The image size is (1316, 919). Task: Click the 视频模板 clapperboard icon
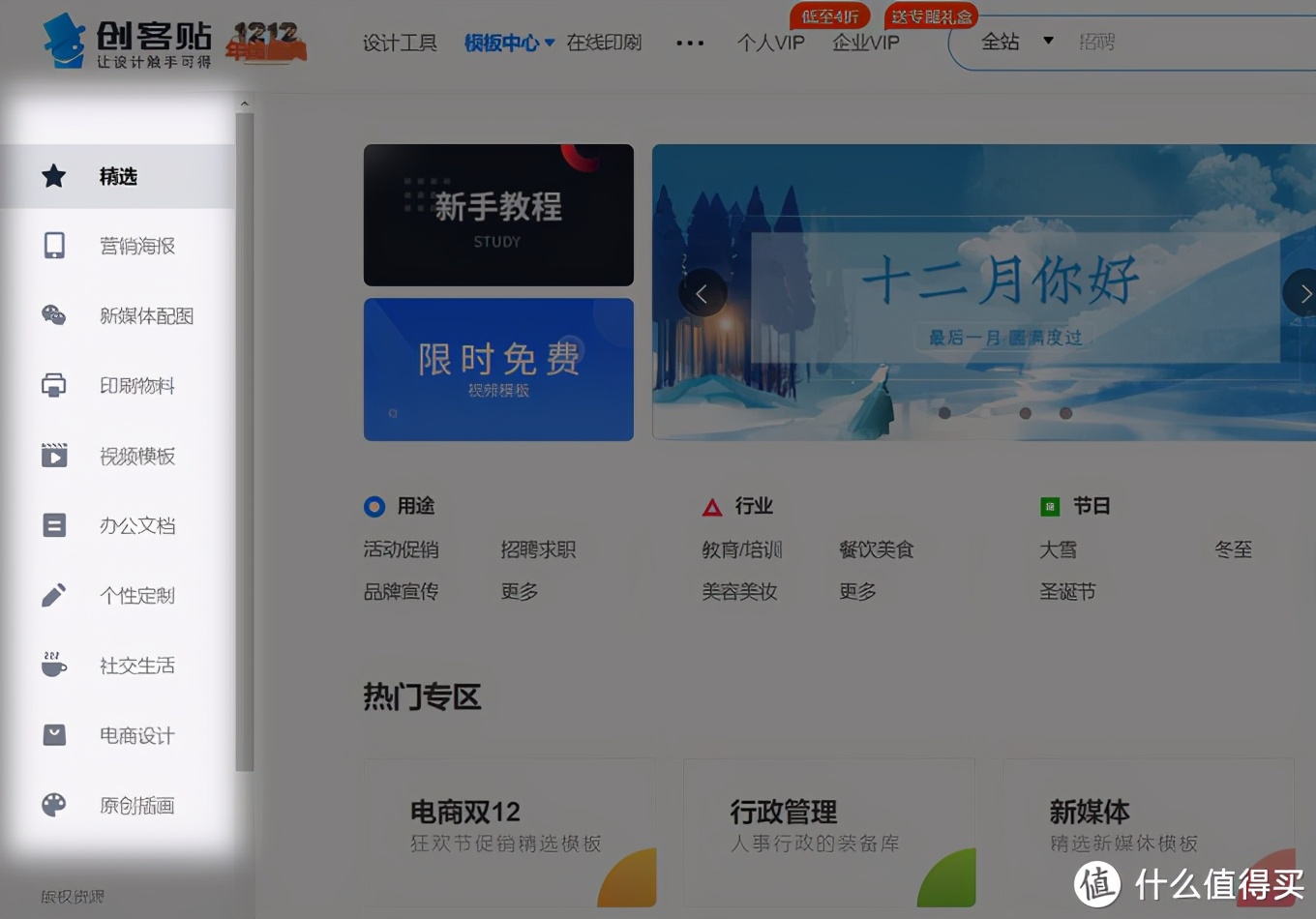54,455
